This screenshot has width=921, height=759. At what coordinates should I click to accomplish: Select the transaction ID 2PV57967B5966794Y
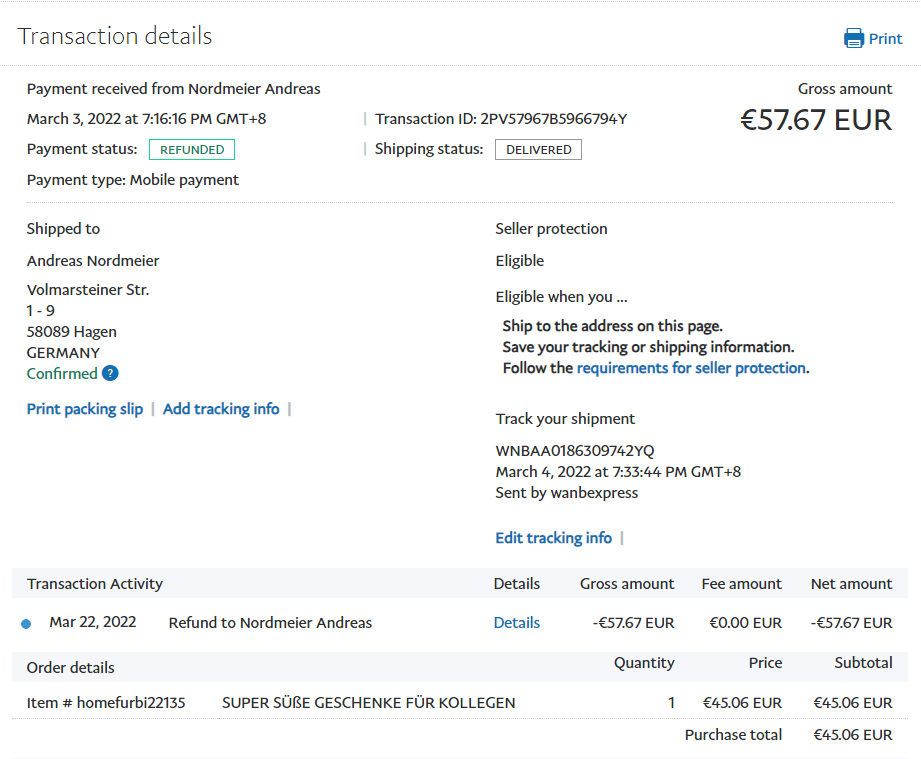pos(553,119)
